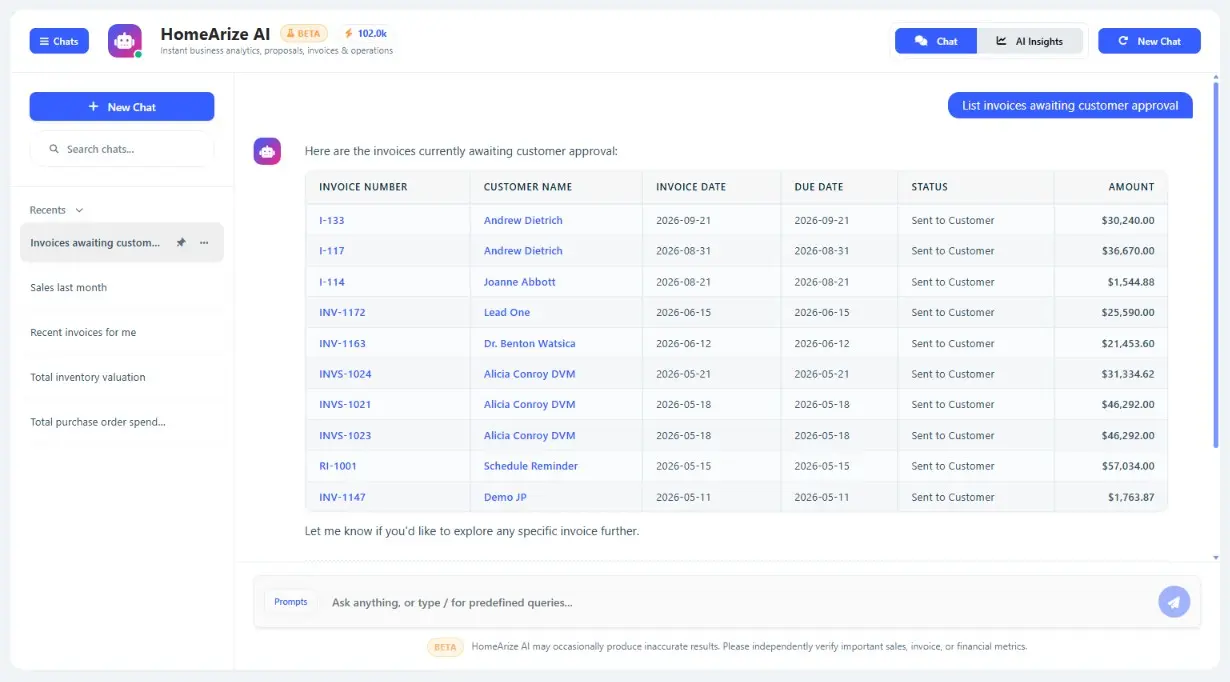Open invoice INVS-1024
Screen dimensions: 1230x682
point(345,374)
